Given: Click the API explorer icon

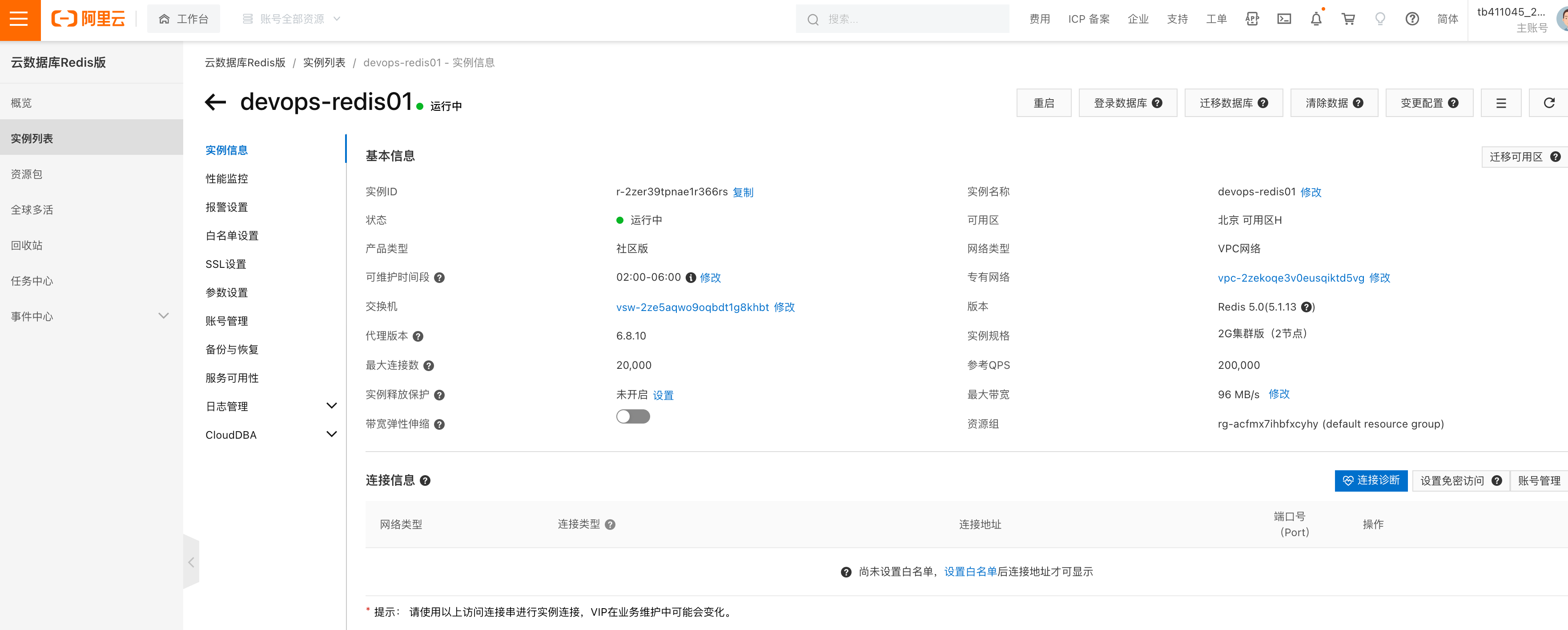Looking at the screenshot, I should pyautogui.click(x=1252, y=20).
